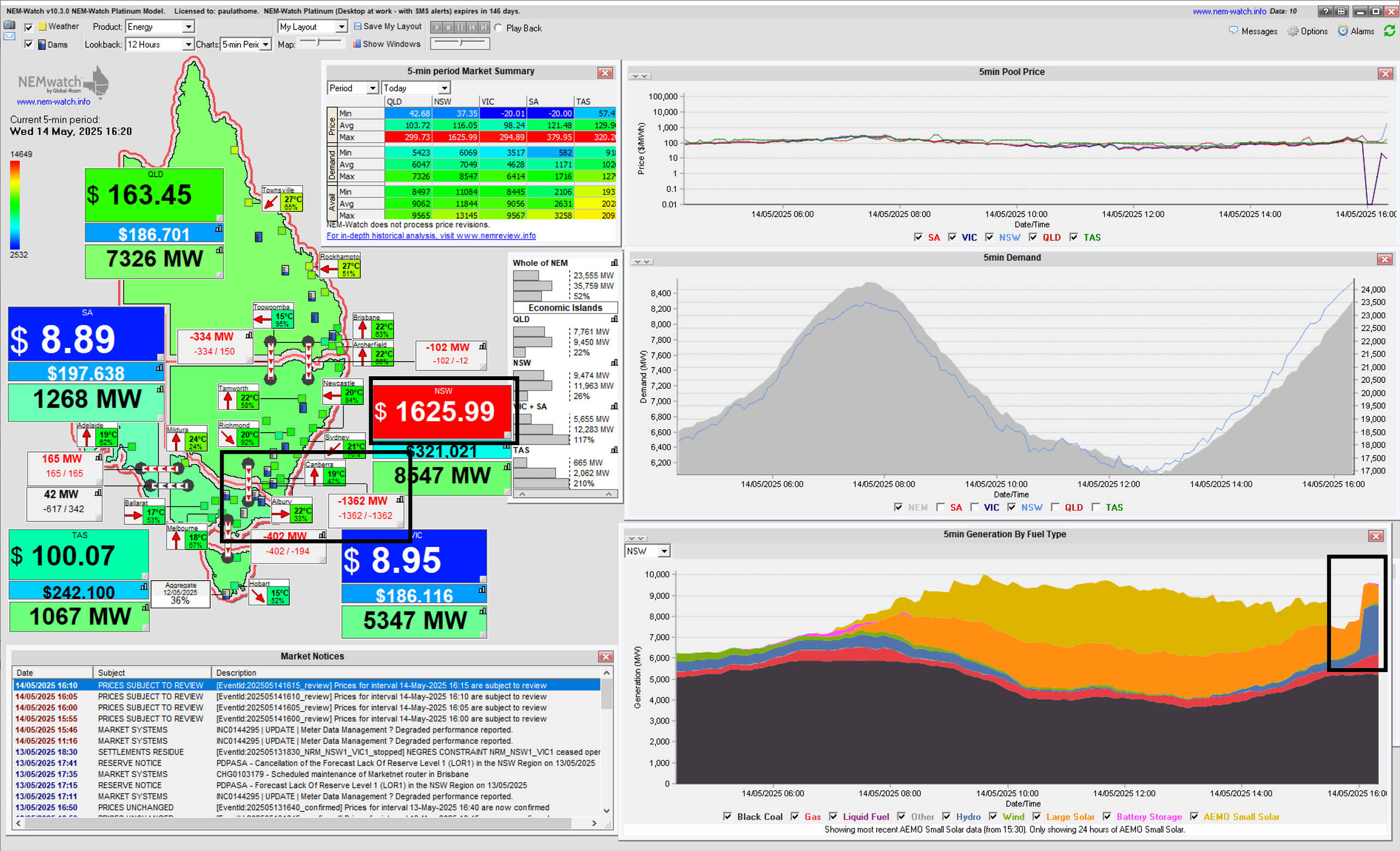Open the nemreview.info historical analysis link
The height and width of the screenshot is (851, 1400).
431,236
